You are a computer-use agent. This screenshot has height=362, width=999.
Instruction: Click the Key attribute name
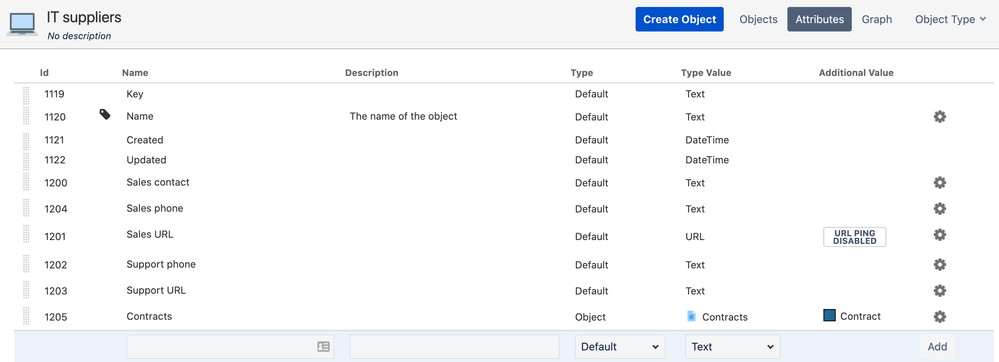pyautogui.click(x=135, y=94)
